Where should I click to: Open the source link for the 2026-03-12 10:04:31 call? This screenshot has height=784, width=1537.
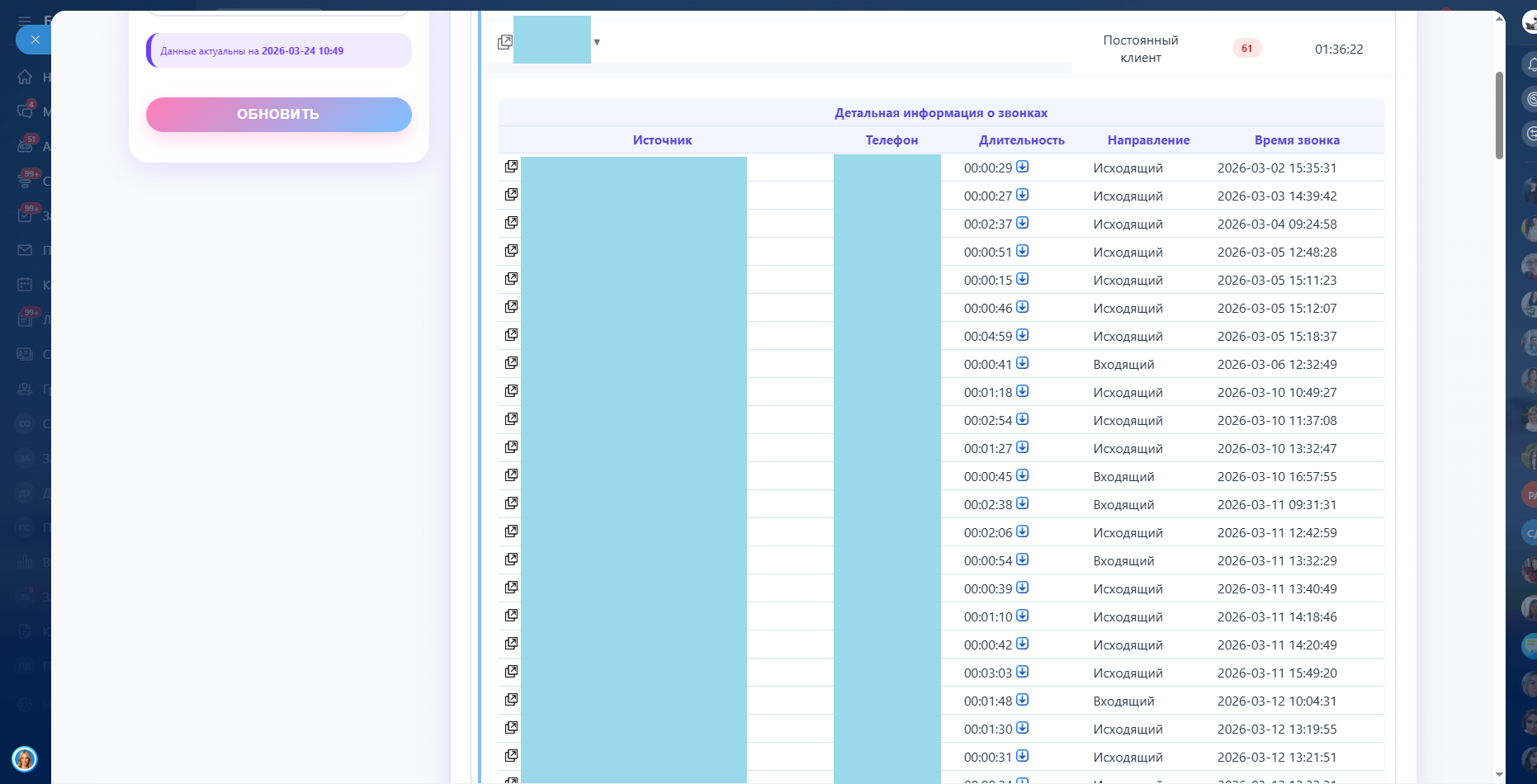point(511,700)
